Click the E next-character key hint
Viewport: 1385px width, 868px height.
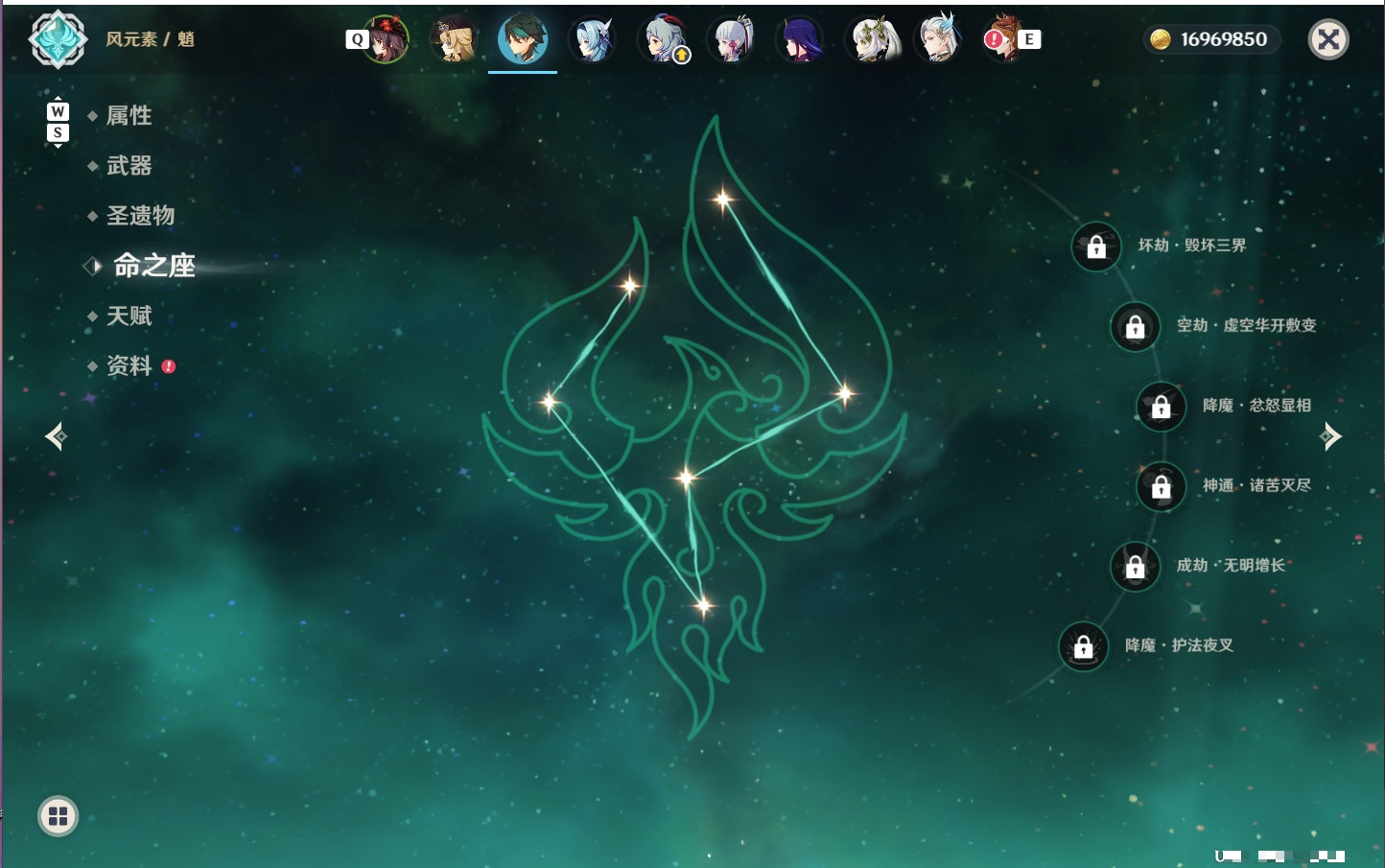(1029, 39)
